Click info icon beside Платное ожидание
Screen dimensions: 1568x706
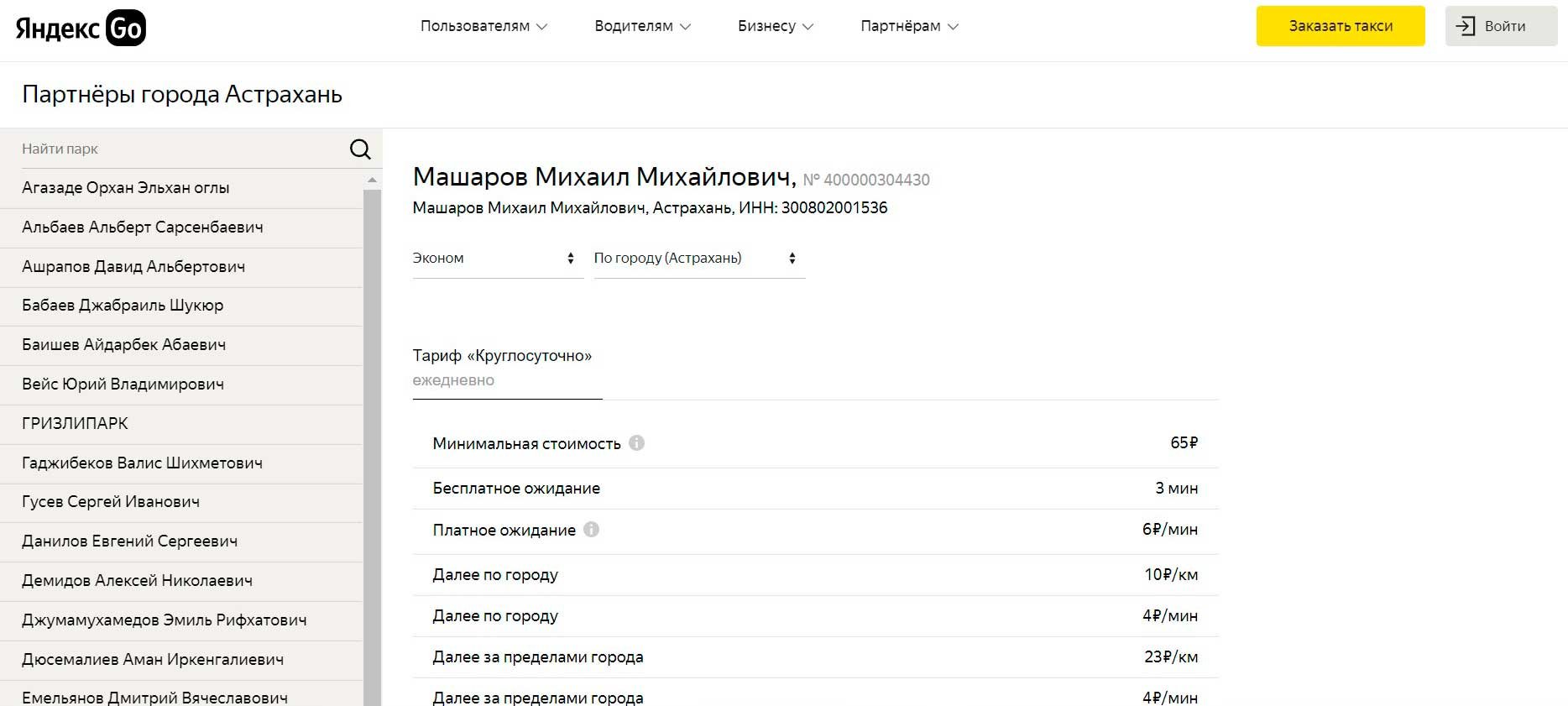(x=591, y=530)
